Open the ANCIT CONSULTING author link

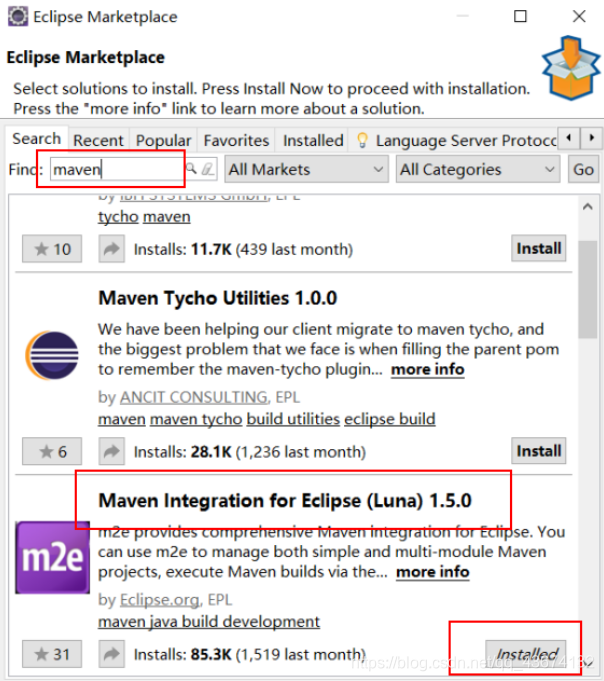(x=193, y=397)
